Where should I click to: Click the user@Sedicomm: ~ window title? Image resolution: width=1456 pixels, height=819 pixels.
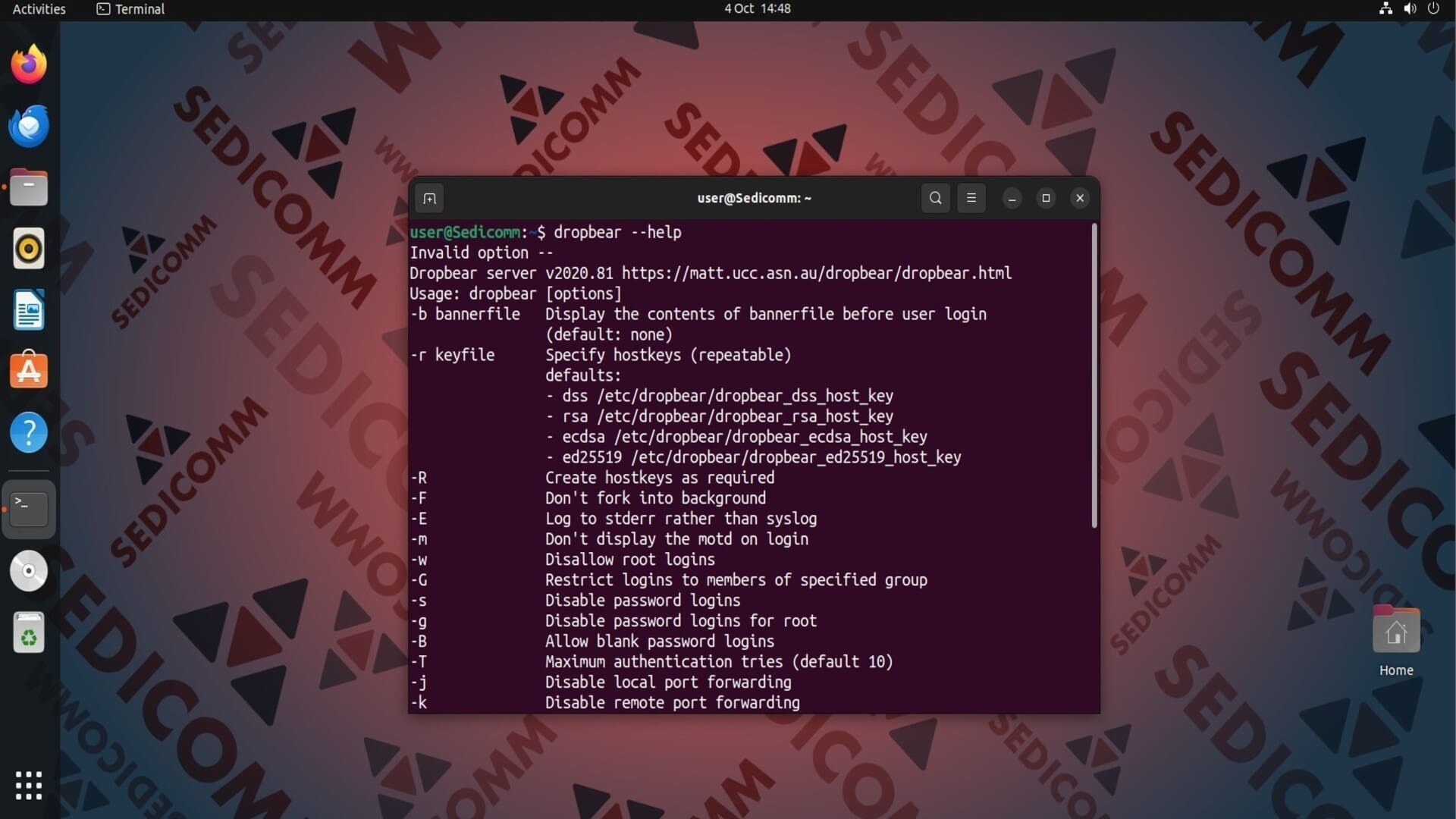coord(754,199)
